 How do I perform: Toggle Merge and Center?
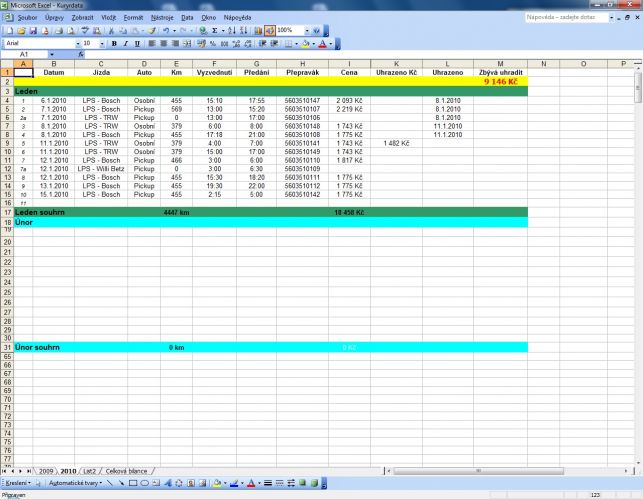tap(187, 43)
